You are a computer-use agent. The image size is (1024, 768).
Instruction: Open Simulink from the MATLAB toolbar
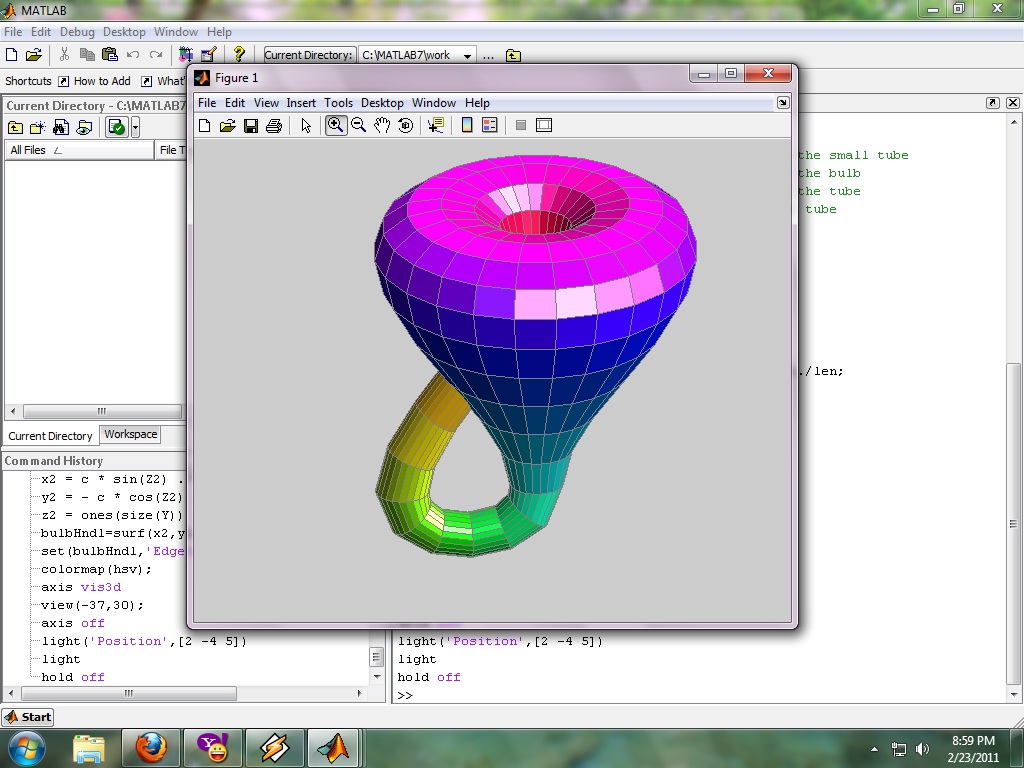[x=186, y=55]
